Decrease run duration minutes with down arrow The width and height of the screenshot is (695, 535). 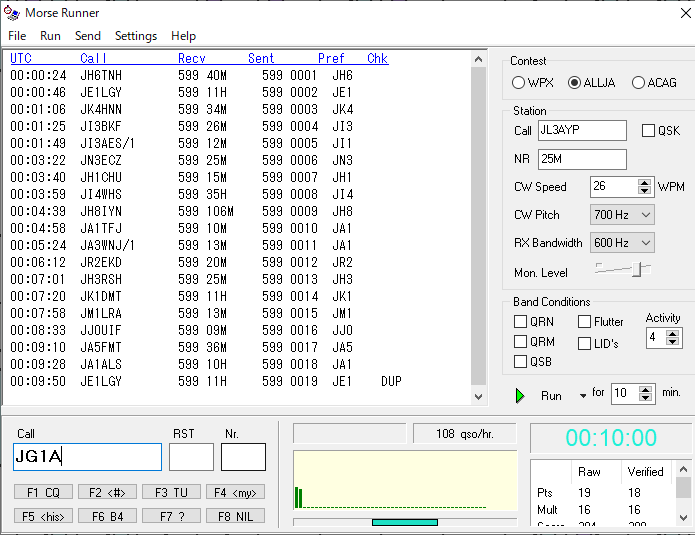[x=645, y=397]
